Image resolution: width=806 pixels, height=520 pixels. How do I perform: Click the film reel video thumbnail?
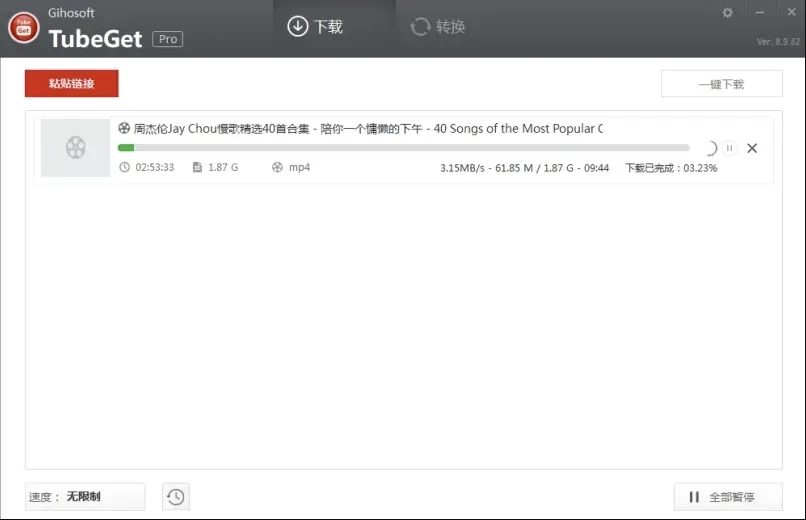click(75, 148)
